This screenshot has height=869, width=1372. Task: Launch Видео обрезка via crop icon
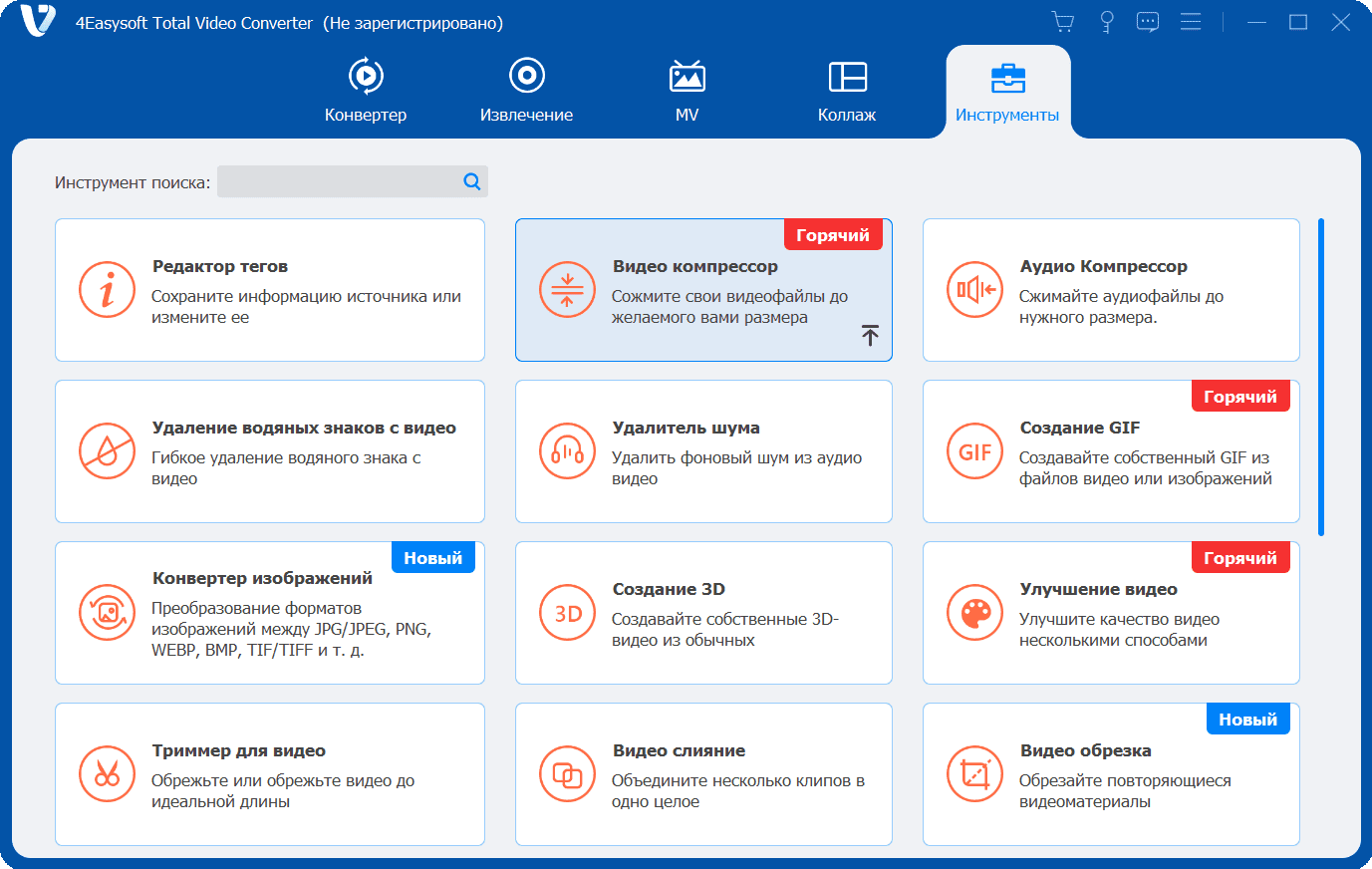click(x=974, y=774)
